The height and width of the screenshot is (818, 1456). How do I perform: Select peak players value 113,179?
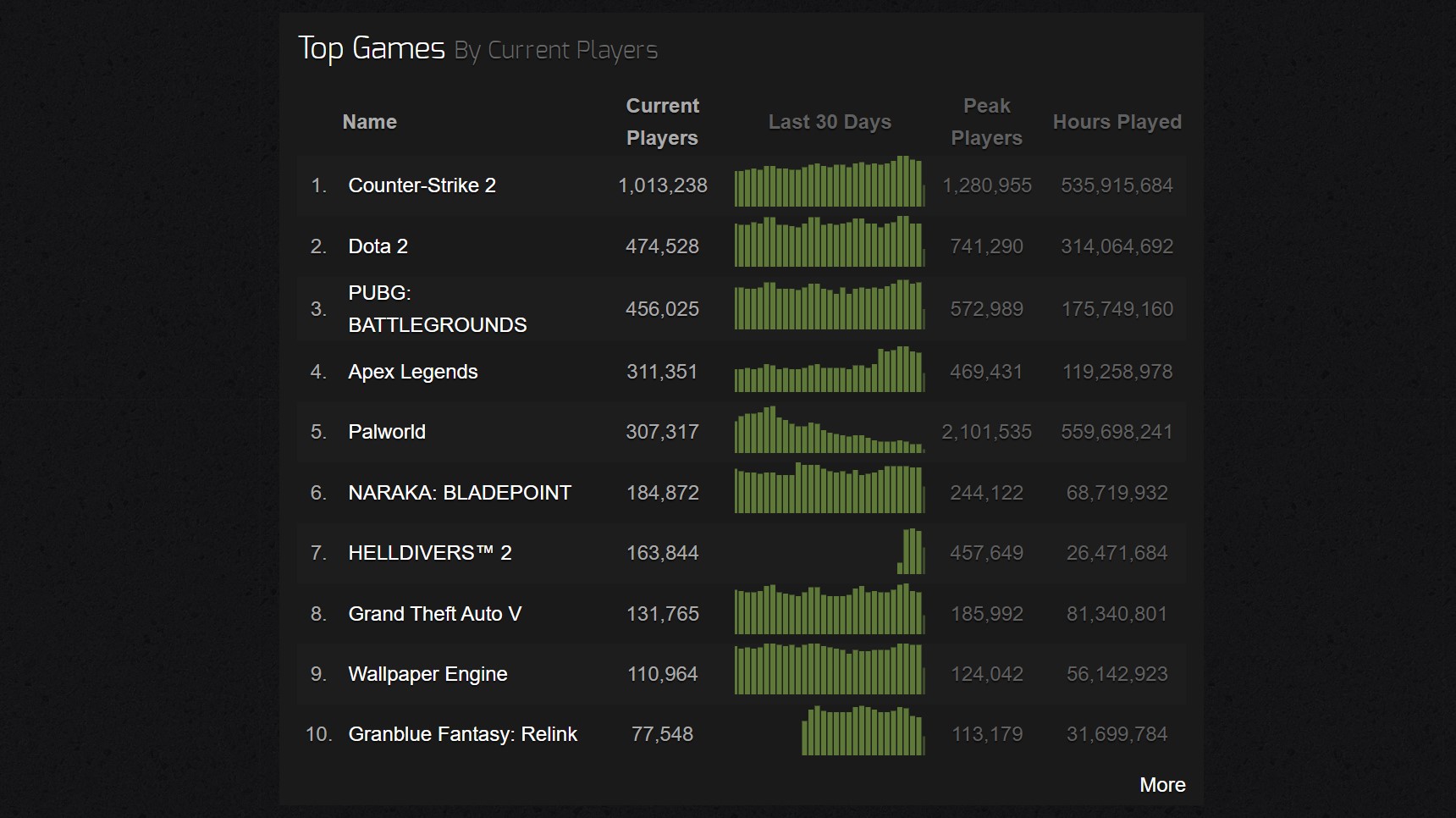pyautogui.click(x=986, y=734)
